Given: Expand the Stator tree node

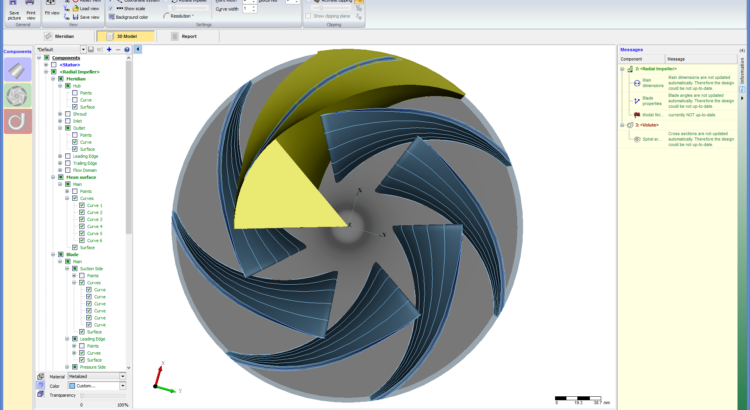Looking at the screenshot, I should point(46,65).
